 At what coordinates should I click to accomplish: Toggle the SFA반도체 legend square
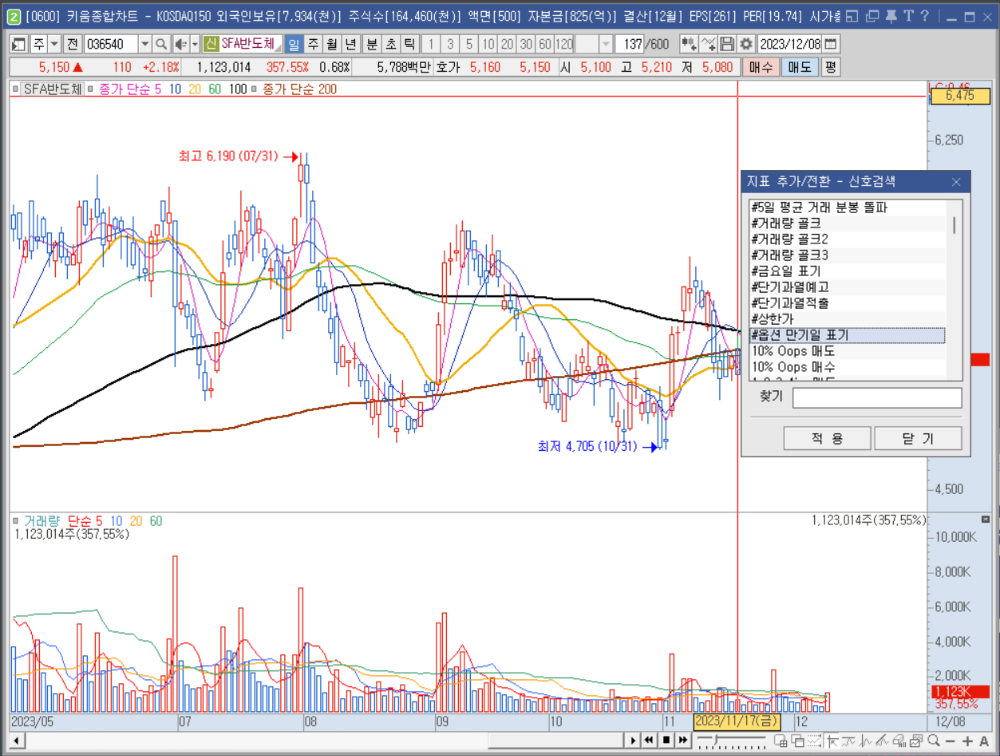pyautogui.click(x=15, y=89)
